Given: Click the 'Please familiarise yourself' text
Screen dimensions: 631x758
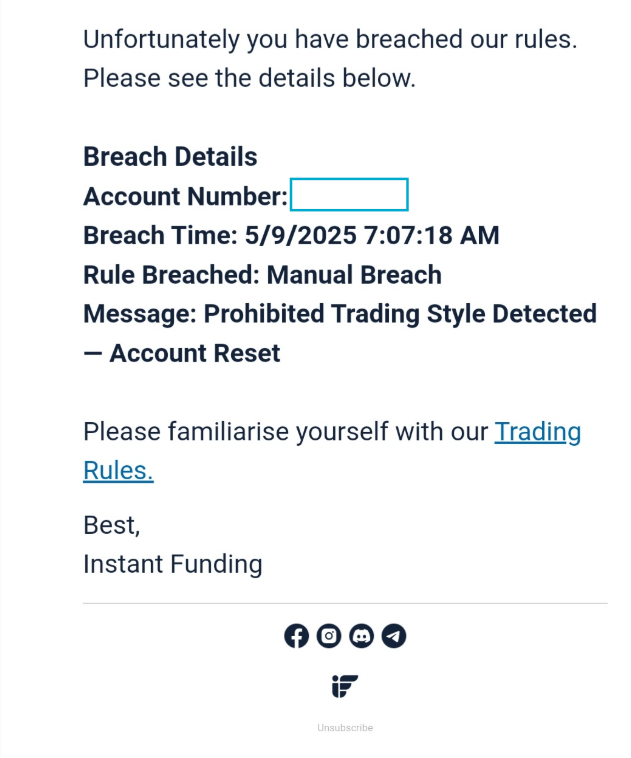Looking at the screenshot, I should 287,432.
